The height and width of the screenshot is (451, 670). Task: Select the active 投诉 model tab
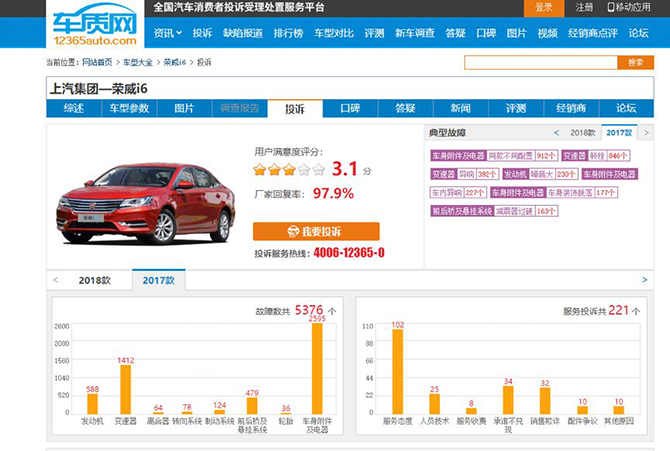coord(295,109)
